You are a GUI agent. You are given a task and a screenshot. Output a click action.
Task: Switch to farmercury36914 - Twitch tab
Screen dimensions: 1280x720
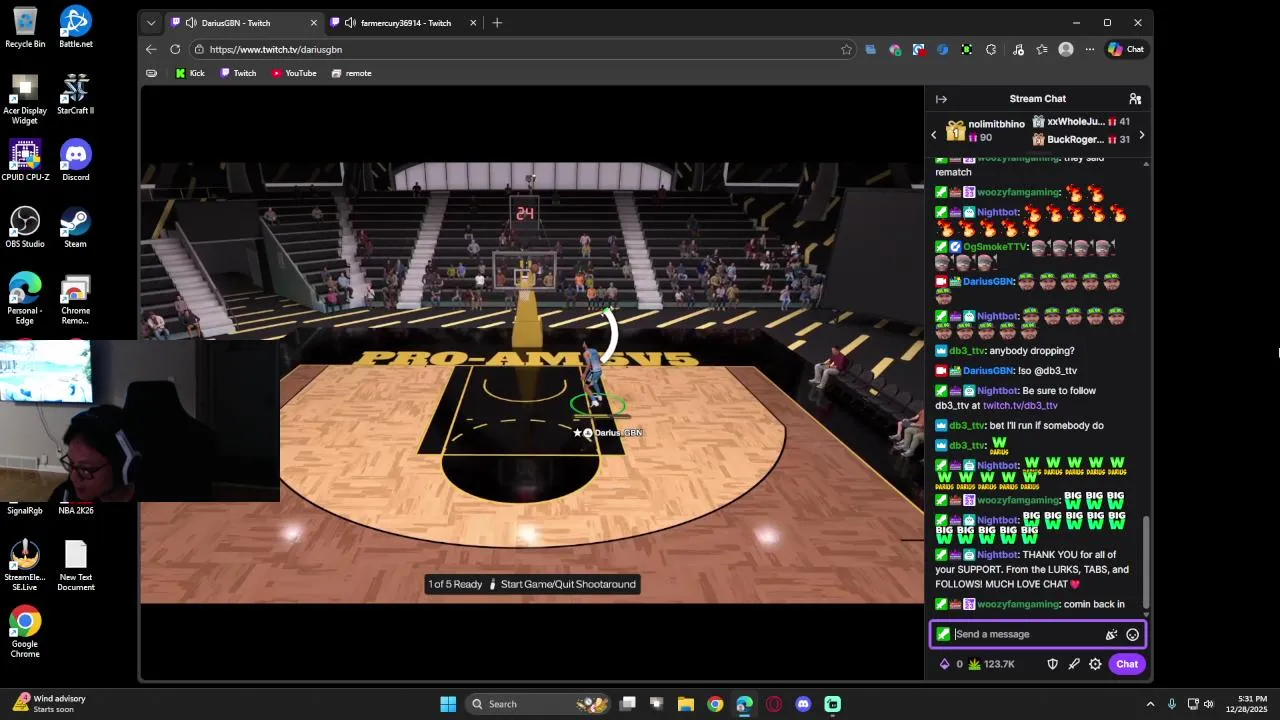tap(404, 23)
